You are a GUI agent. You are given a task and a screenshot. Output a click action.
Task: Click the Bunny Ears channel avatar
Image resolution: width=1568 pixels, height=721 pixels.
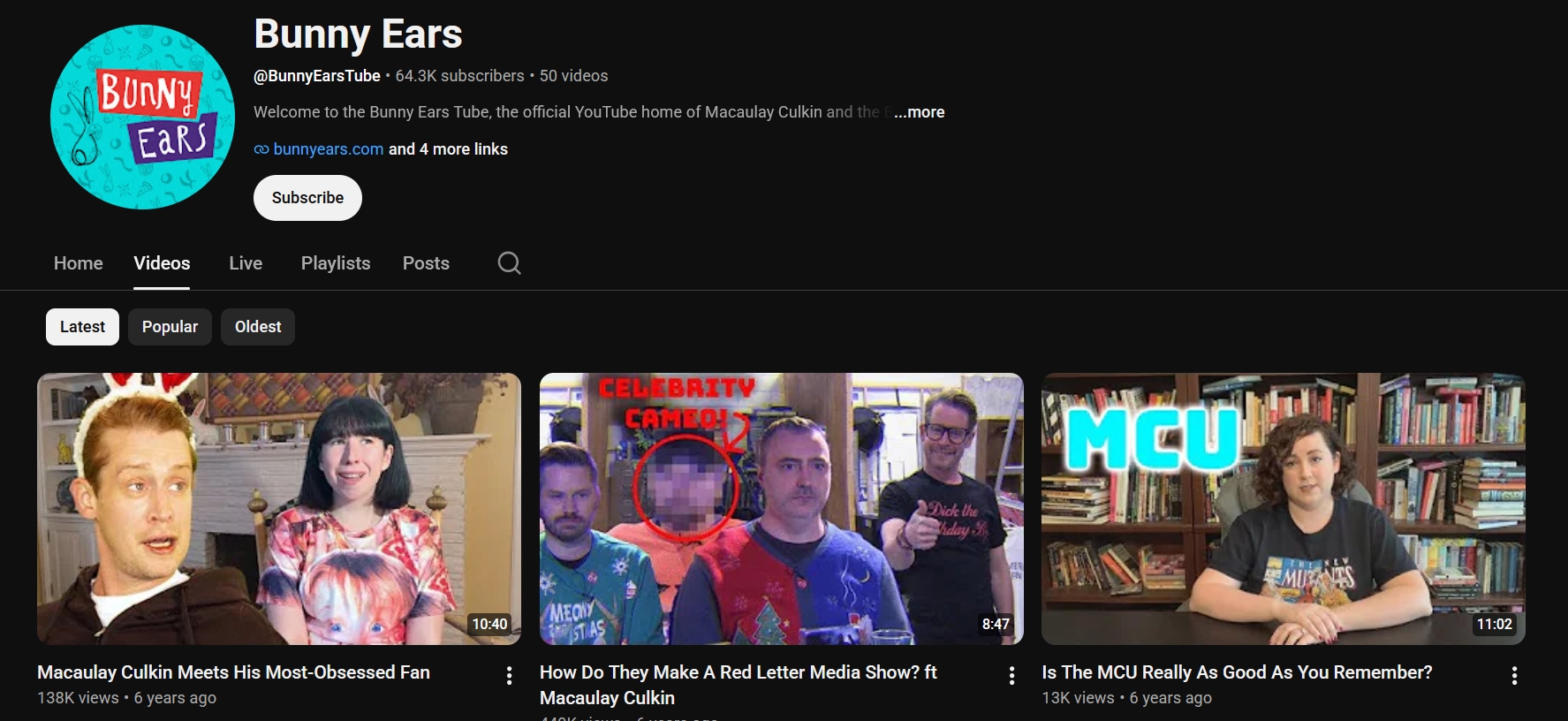(142, 117)
